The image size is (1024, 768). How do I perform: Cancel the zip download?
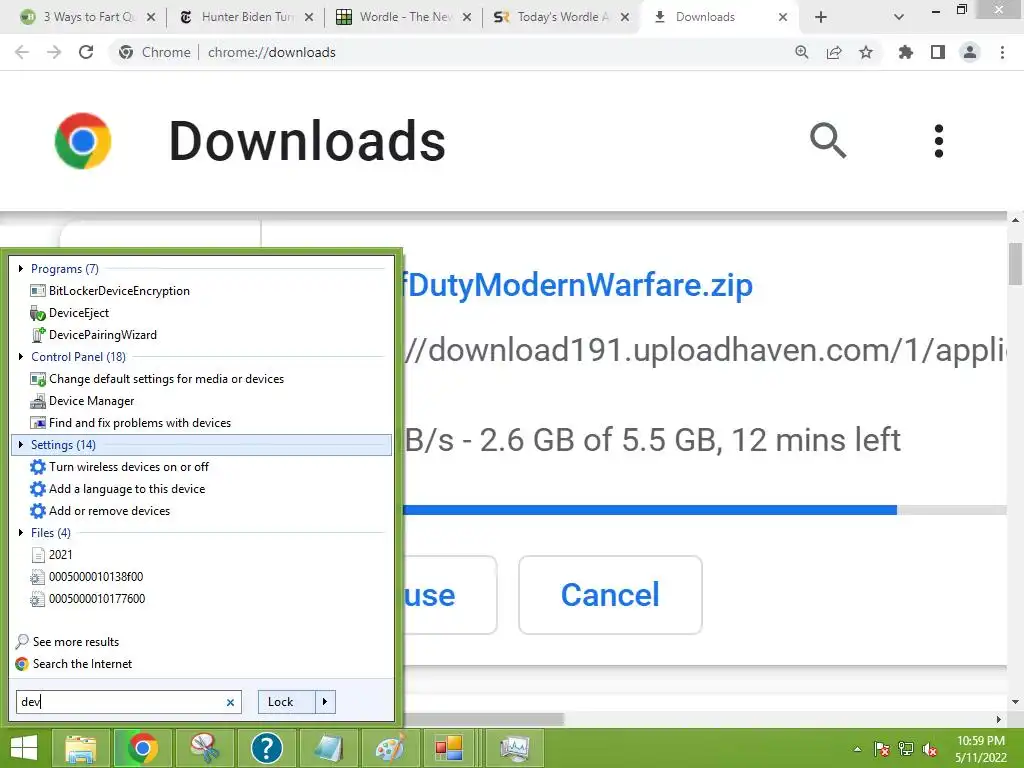[611, 595]
